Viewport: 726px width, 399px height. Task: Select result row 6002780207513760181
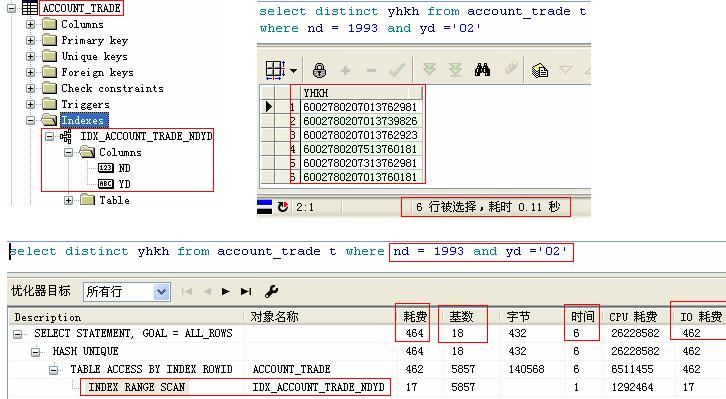pos(360,149)
